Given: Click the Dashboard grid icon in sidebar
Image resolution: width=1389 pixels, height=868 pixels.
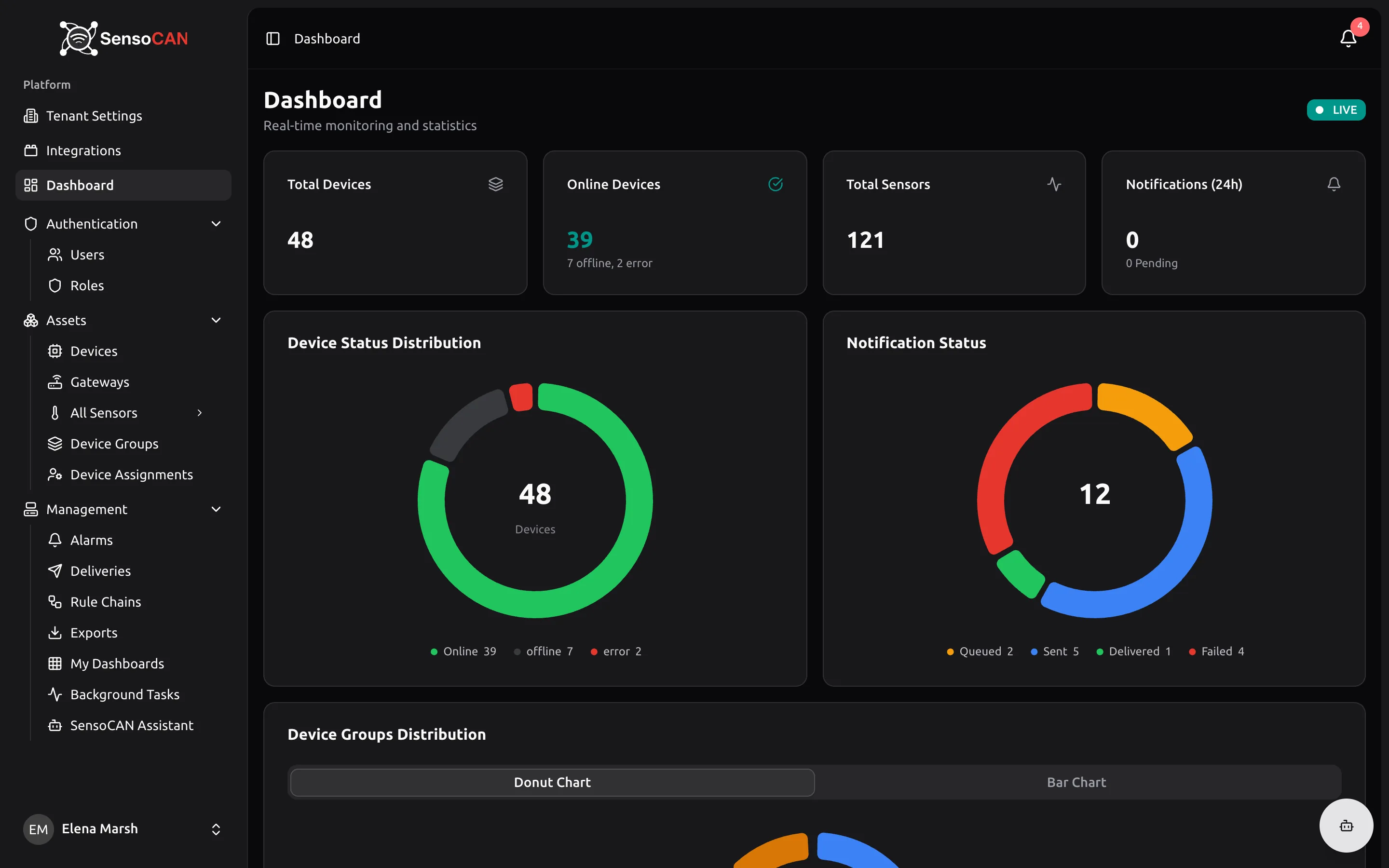Looking at the screenshot, I should pyautogui.click(x=30, y=185).
